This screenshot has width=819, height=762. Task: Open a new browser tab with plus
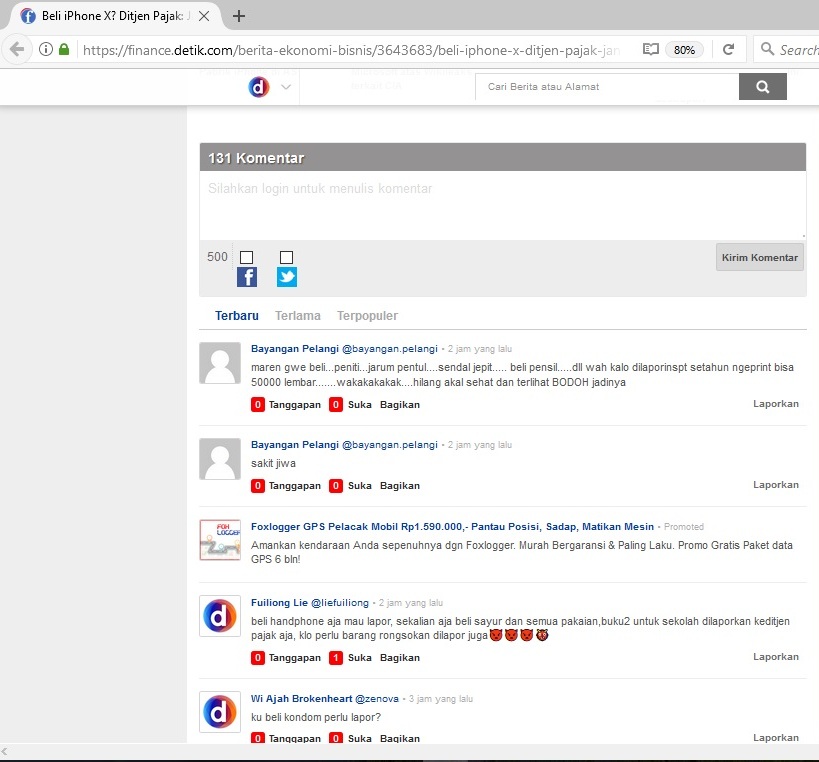pos(239,16)
